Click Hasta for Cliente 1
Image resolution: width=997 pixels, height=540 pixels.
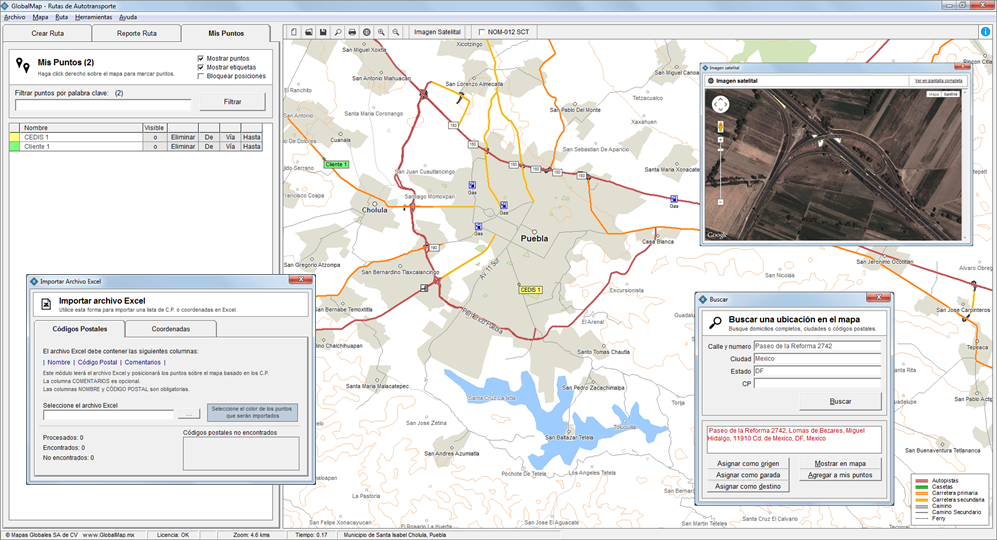click(252, 147)
